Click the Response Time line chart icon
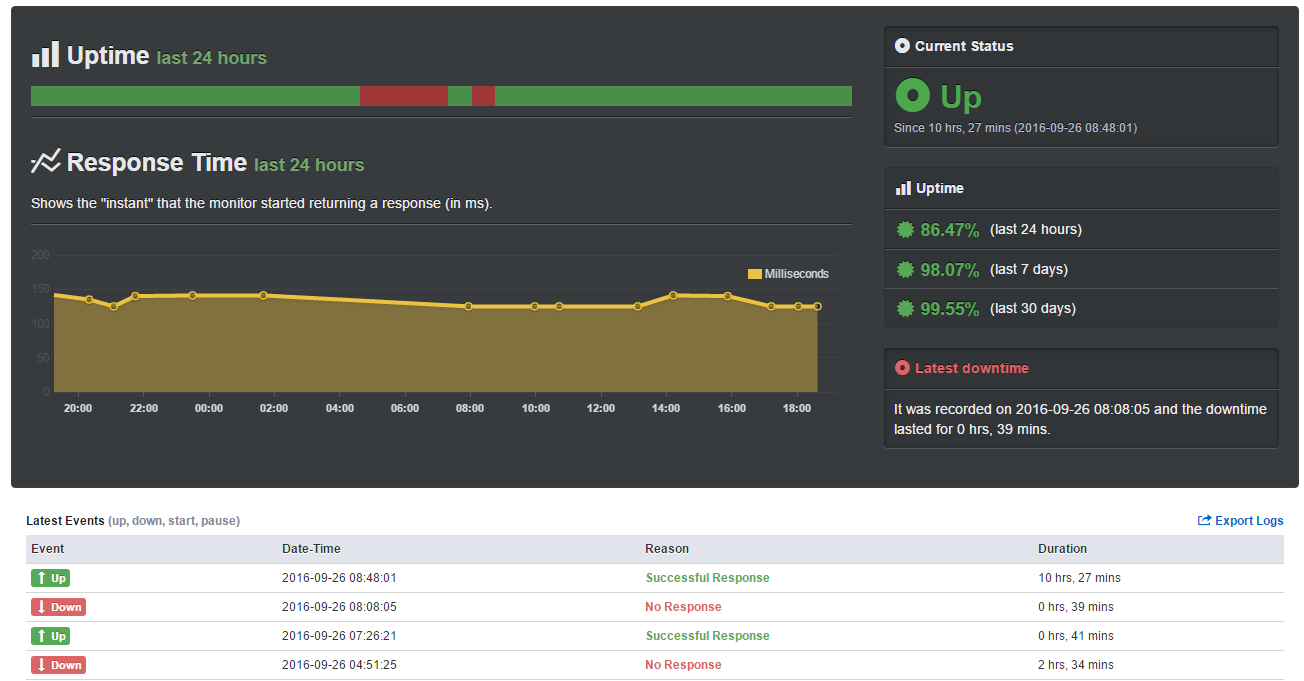This screenshot has height=681, width=1304. [x=45, y=162]
